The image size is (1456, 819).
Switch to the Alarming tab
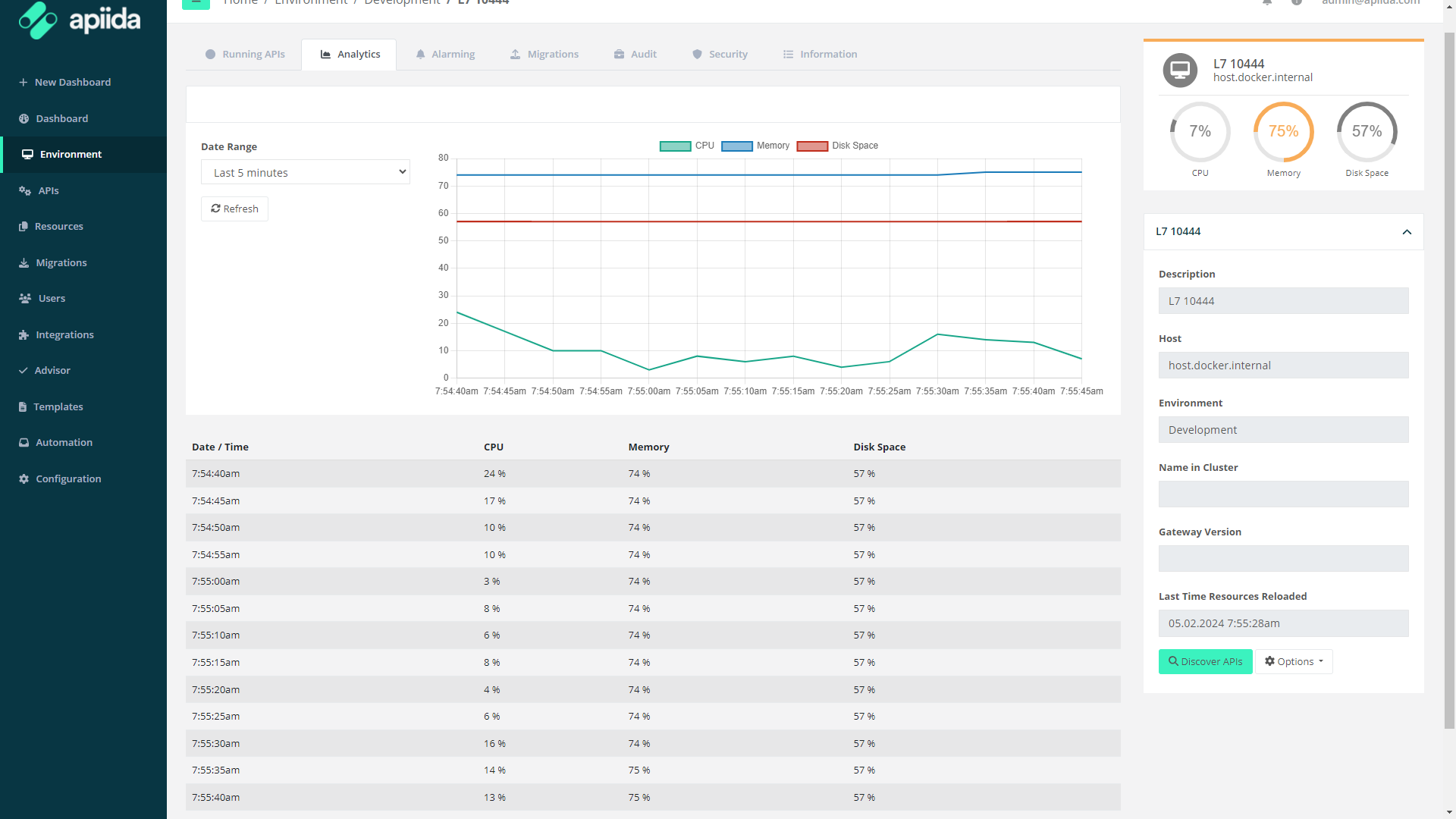click(x=445, y=54)
